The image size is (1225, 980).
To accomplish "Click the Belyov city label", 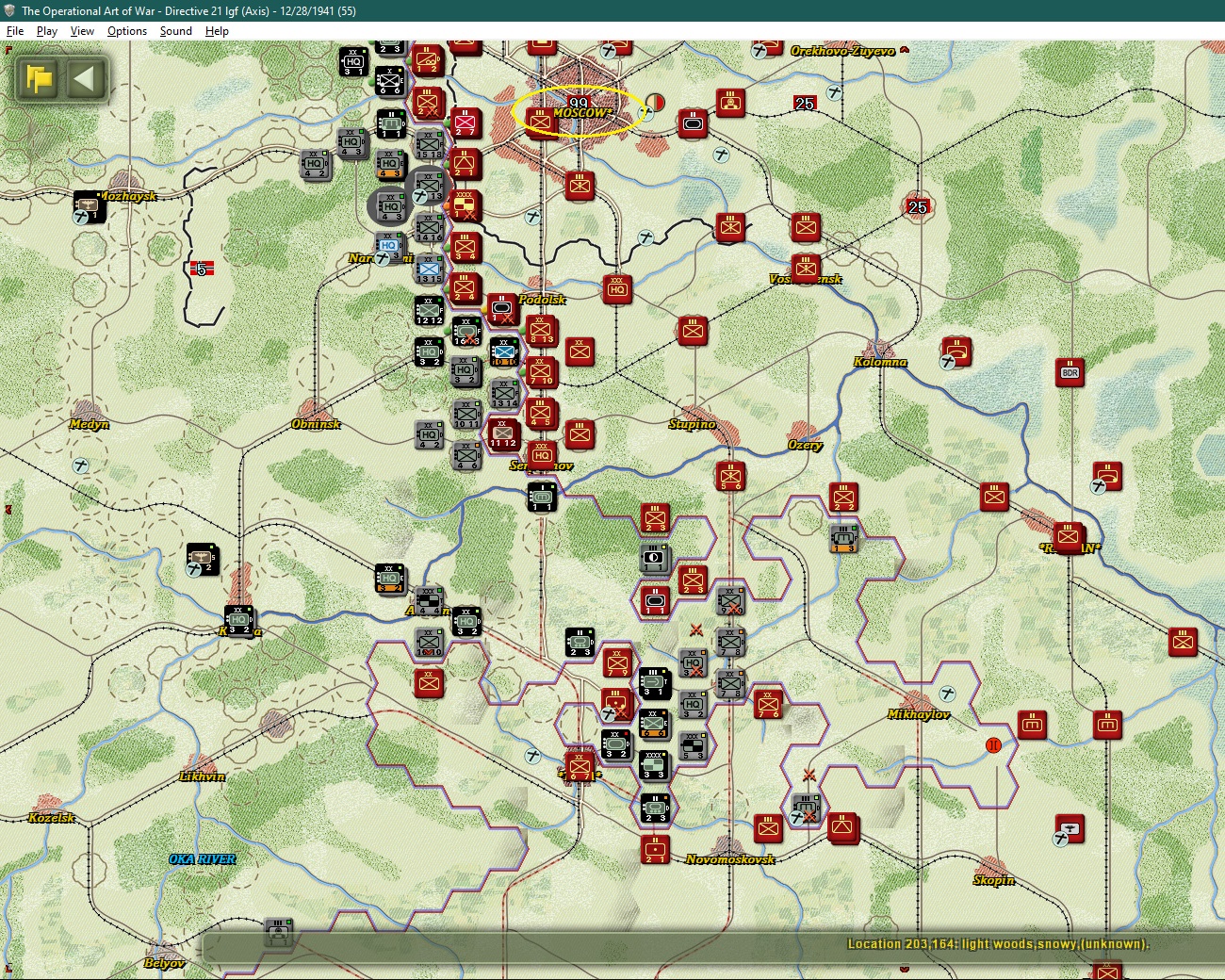I will 165,963.
